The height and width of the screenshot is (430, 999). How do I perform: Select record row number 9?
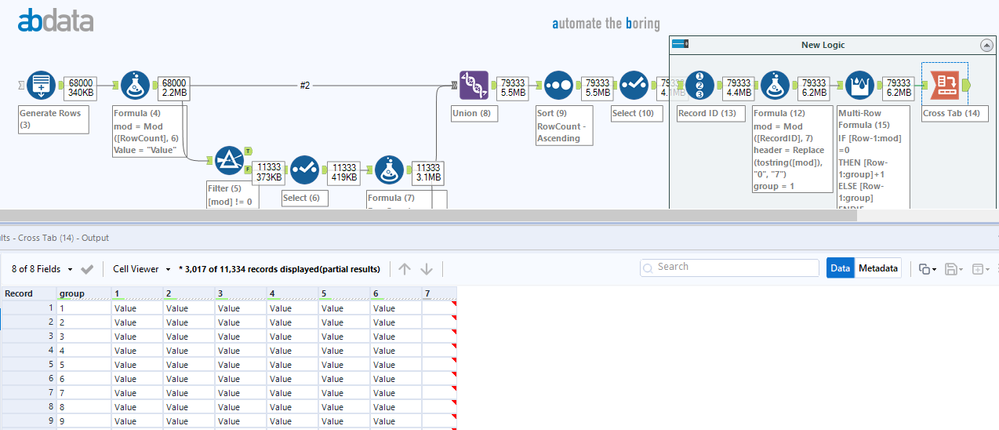click(x=28, y=420)
